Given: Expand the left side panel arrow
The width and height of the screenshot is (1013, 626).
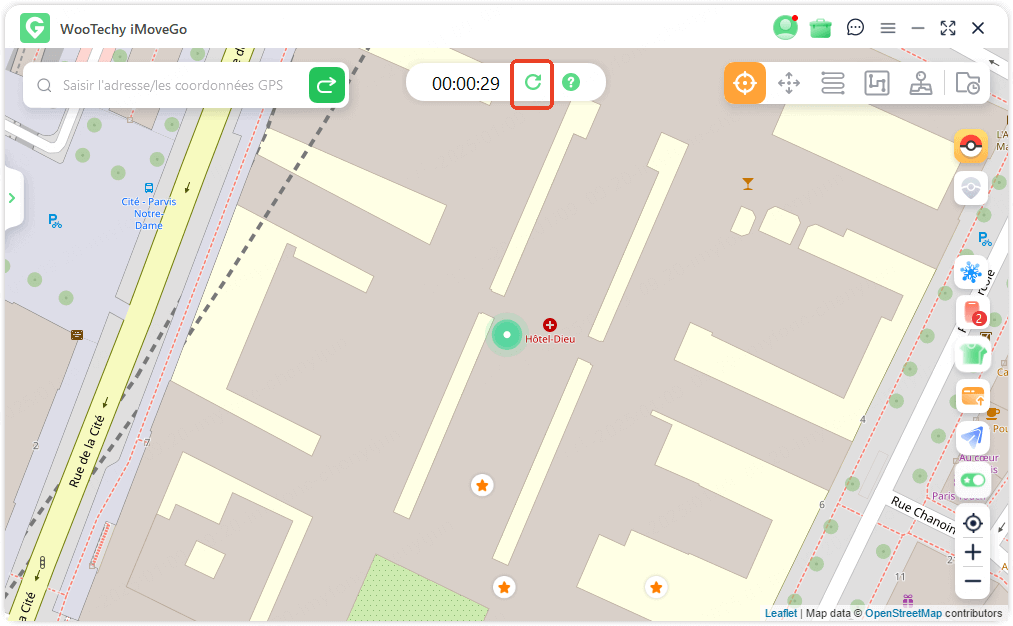Looking at the screenshot, I should point(12,198).
